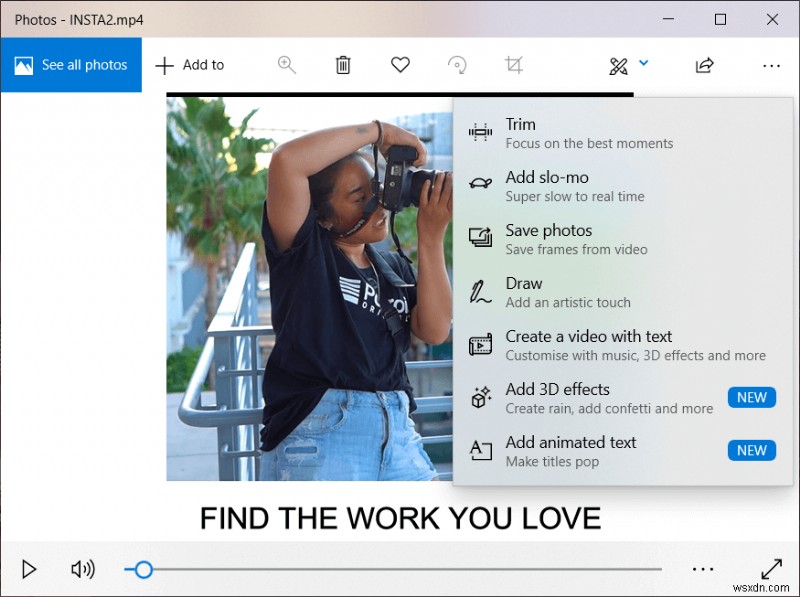Play the video
The image size is (800, 597).
pos(29,569)
